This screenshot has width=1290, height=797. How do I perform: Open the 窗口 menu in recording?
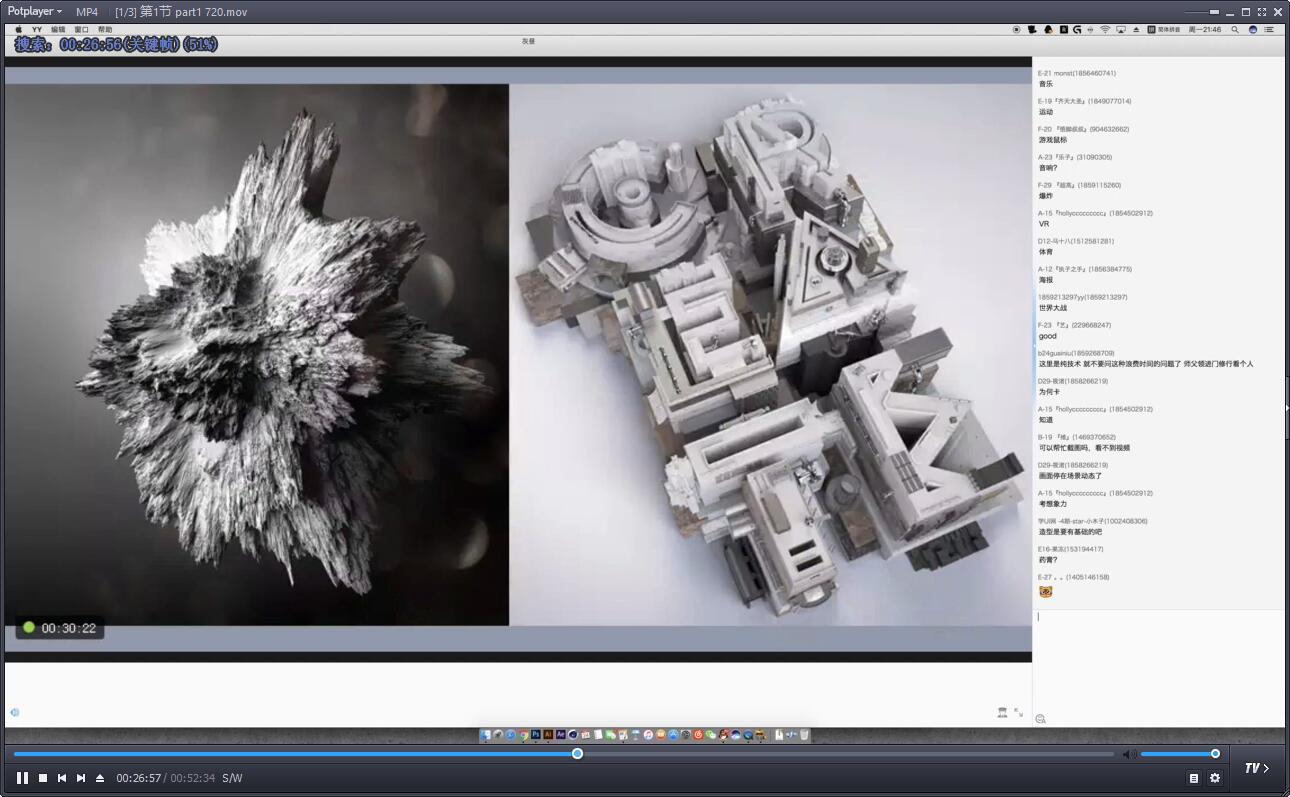81,30
